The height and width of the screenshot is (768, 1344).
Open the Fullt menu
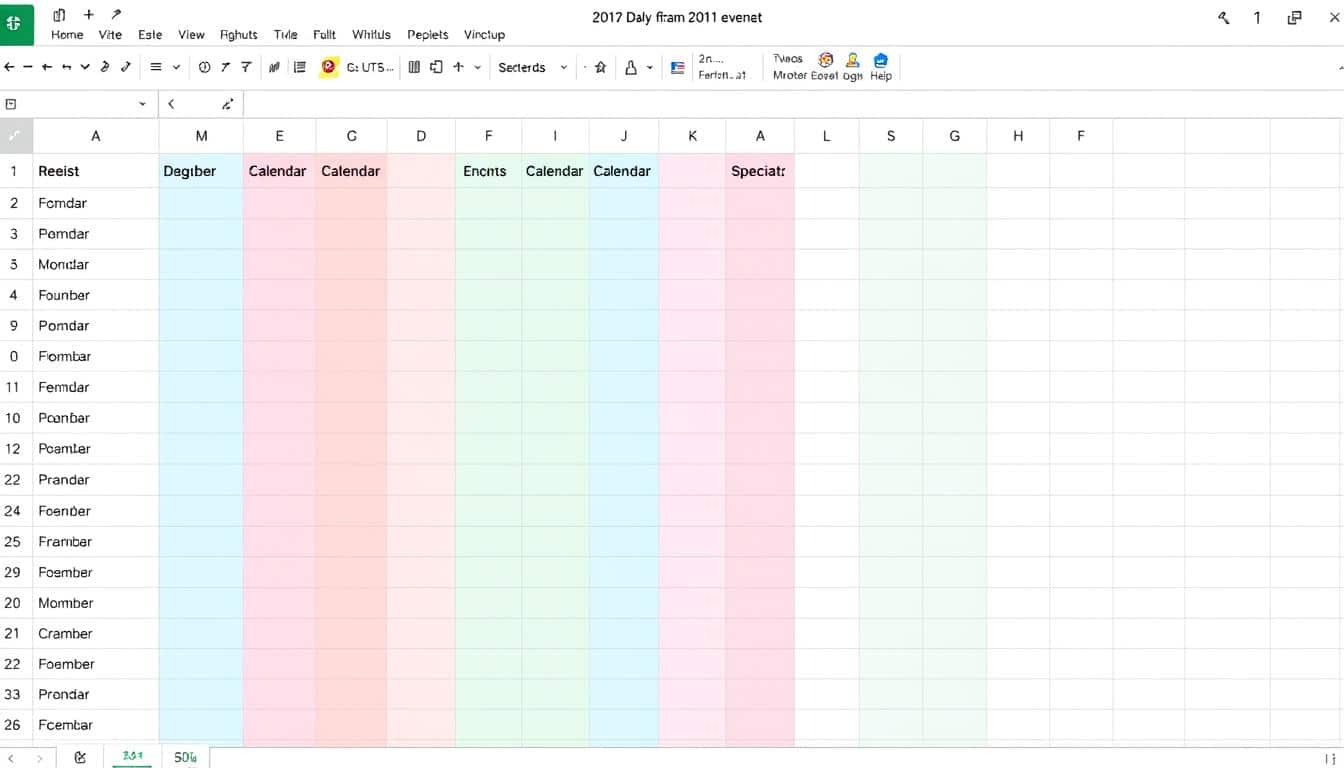[x=324, y=34]
